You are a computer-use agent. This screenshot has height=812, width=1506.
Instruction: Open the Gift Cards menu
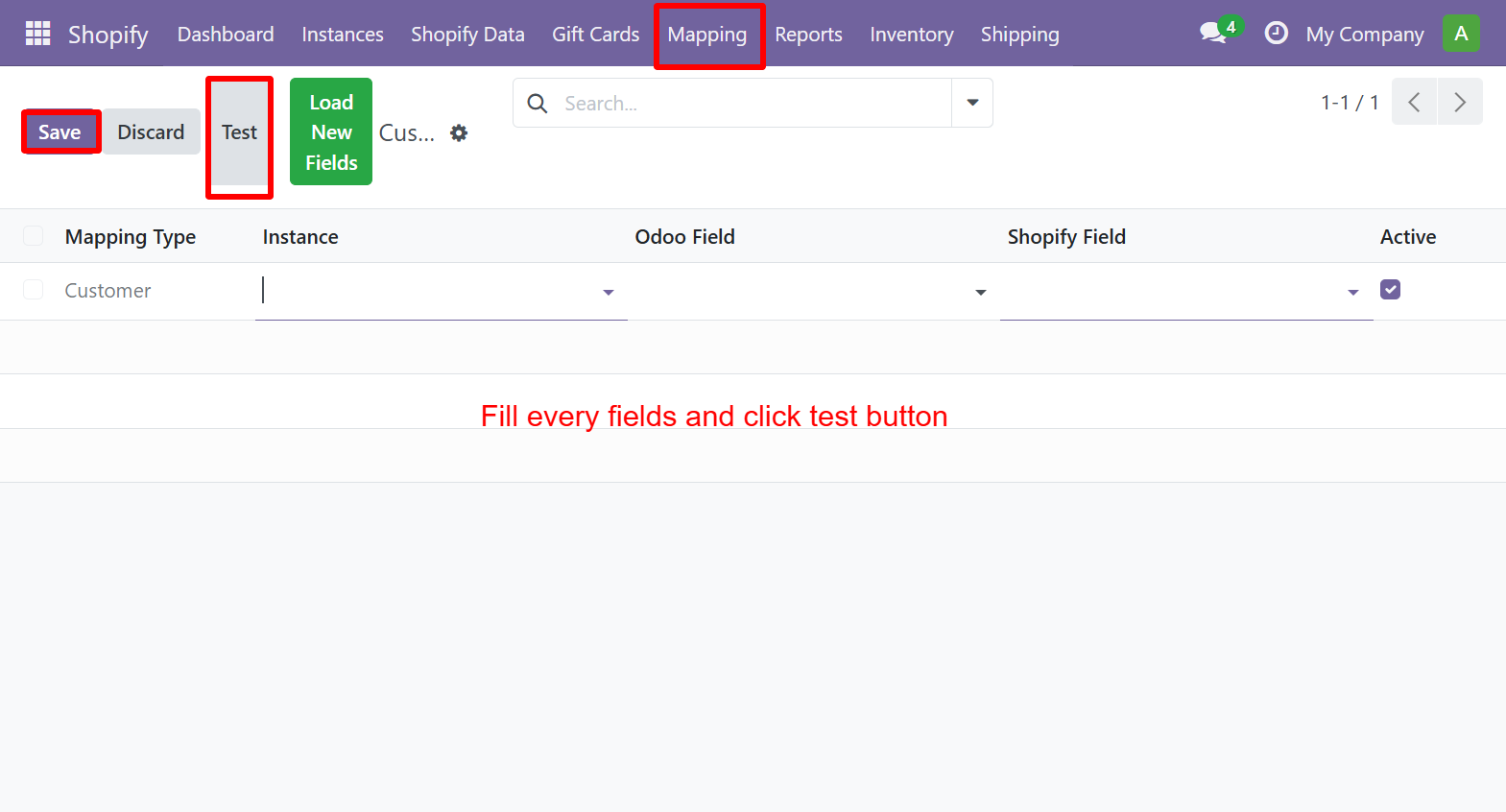click(x=595, y=34)
